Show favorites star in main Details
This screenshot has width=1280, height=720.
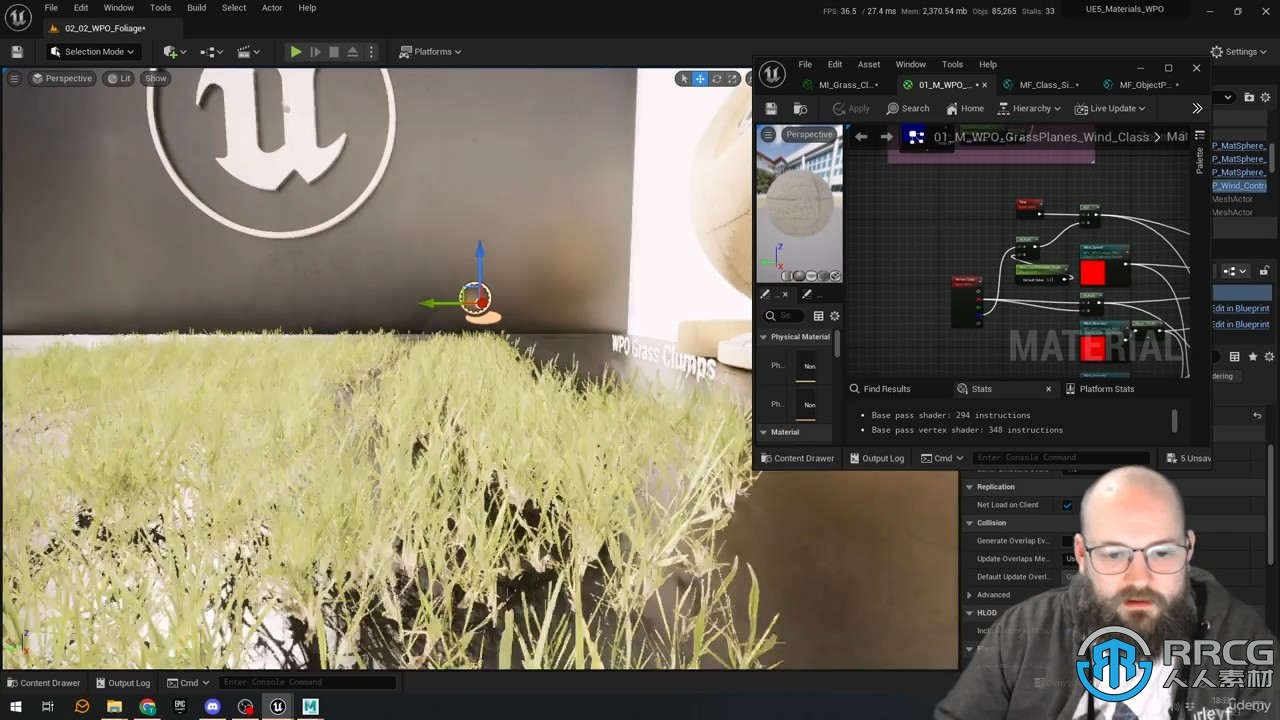1251,356
